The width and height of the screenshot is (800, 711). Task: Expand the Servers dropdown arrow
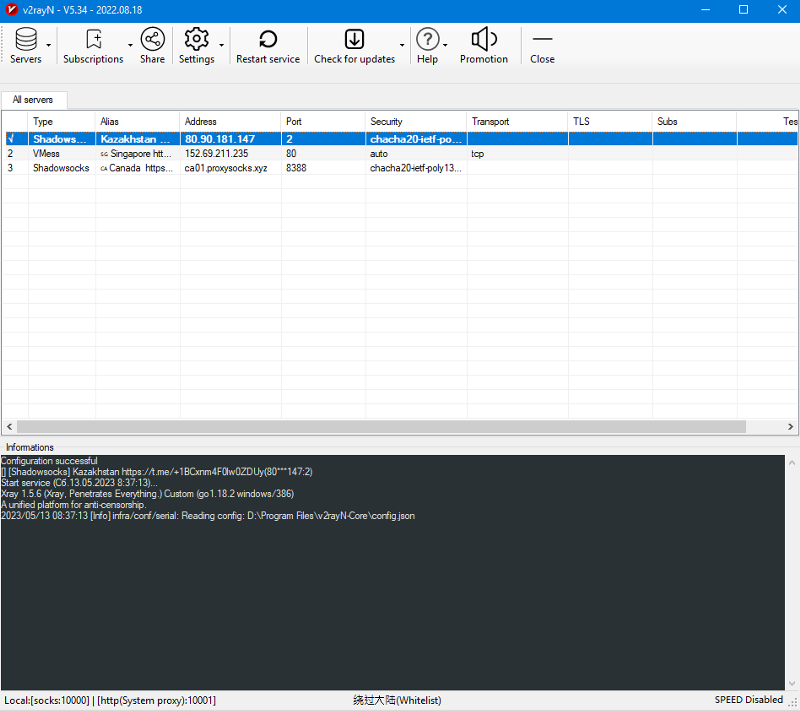(48, 45)
